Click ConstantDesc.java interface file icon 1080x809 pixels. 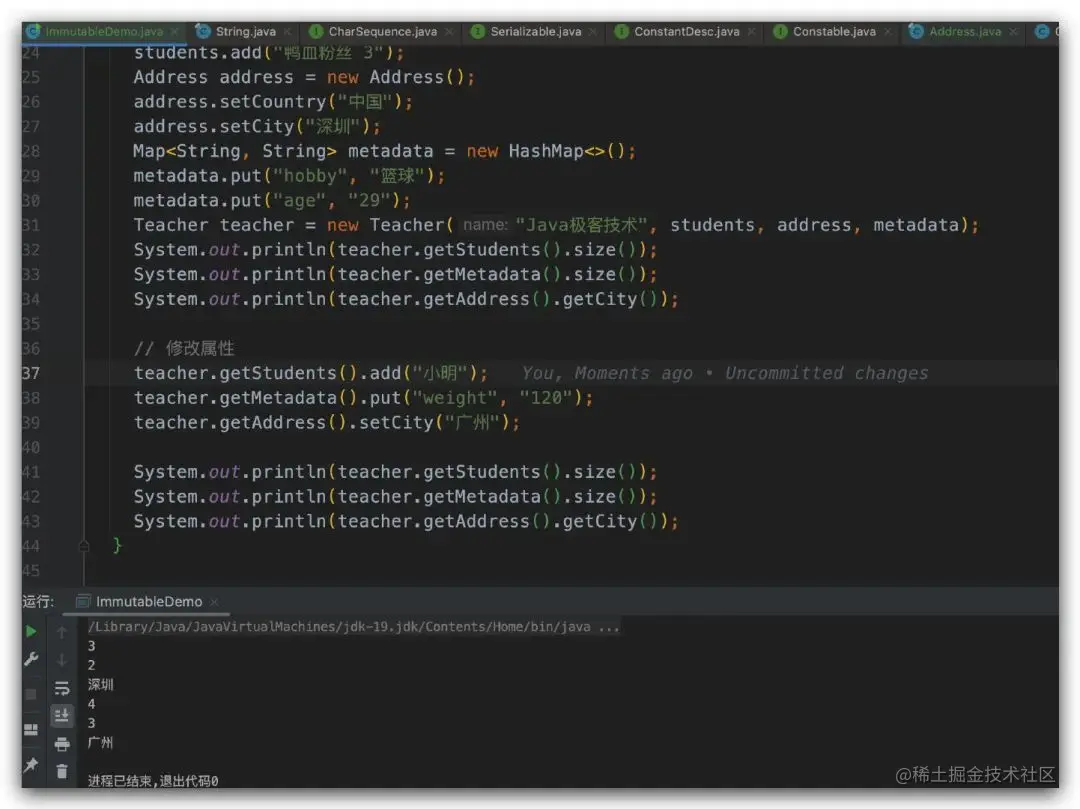(x=621, y=32)
